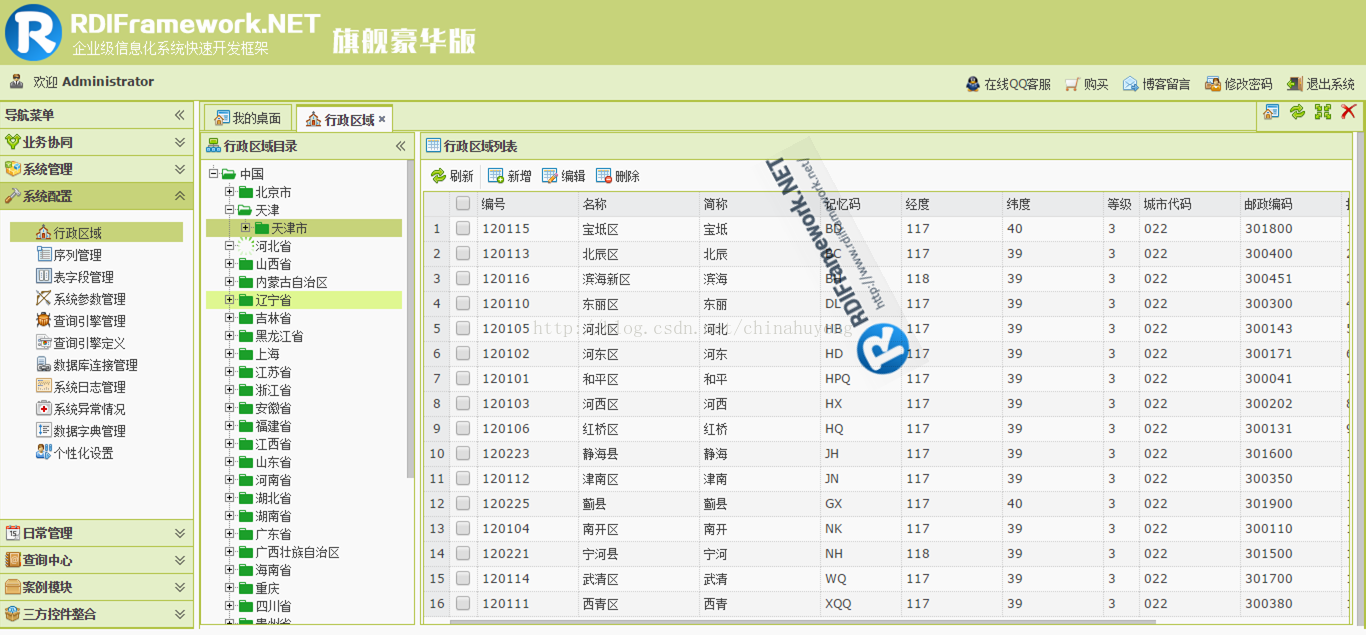Expand the 业务协同 accordion section
The image size is (1366, 635).
180,142
